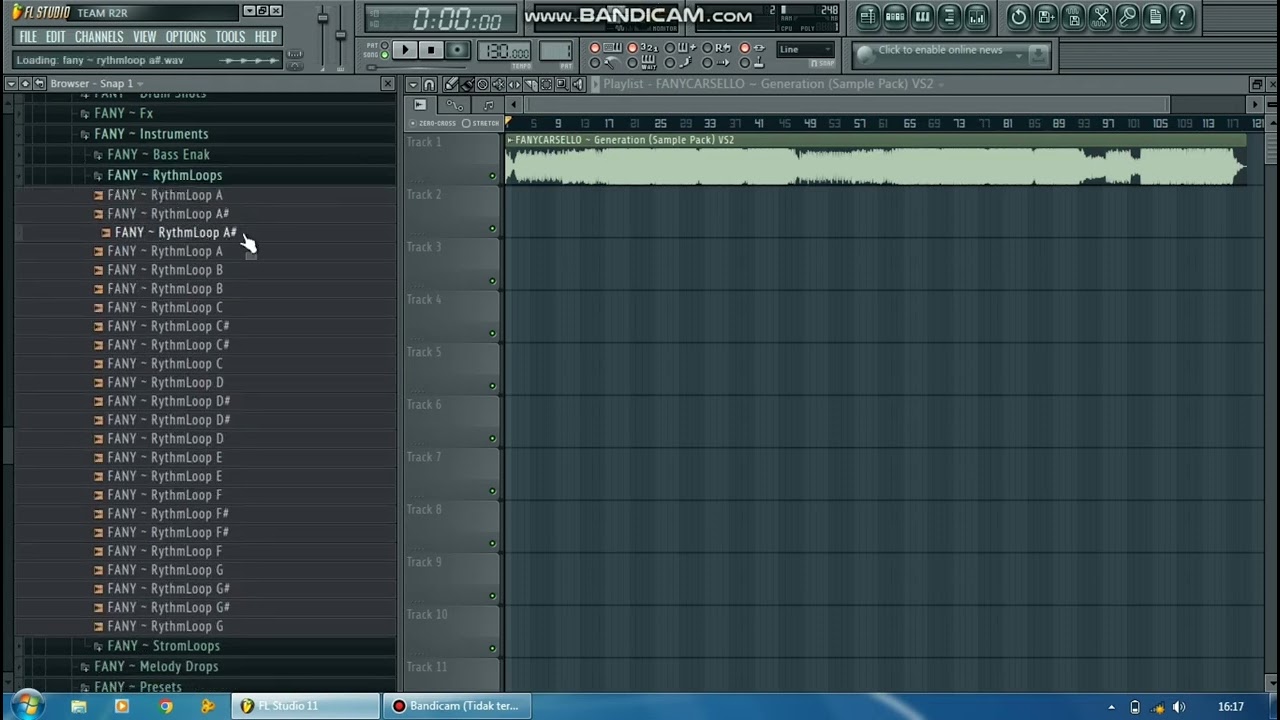Click the Record transport button
Screen dimensions: 1280x720
click(x=457, y=50)
